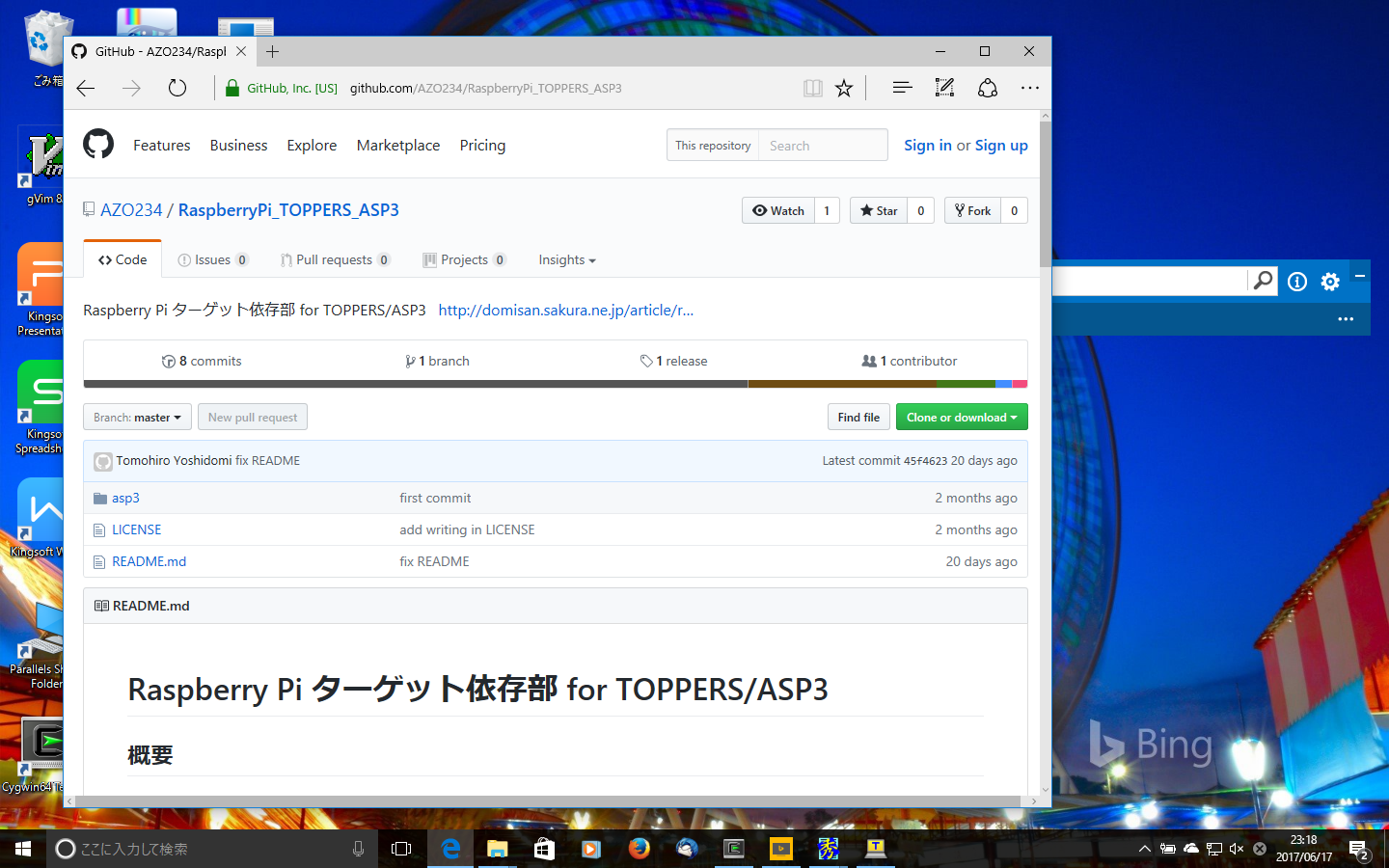The height and width of the screenshot is (868, 1389).
Task: Click the Sign in link
Action: (x=928, y=145)
